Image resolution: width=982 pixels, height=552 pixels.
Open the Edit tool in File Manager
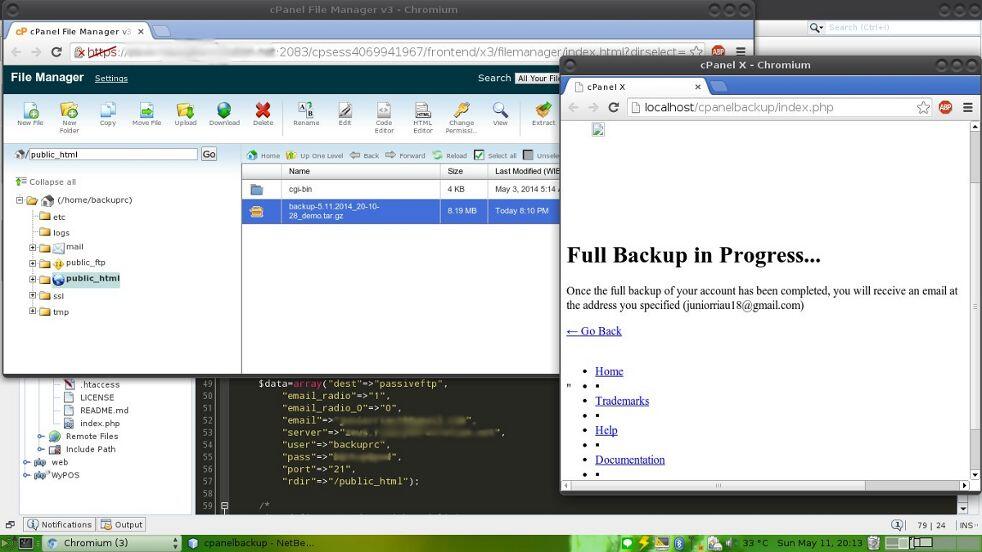pos(345,113)
